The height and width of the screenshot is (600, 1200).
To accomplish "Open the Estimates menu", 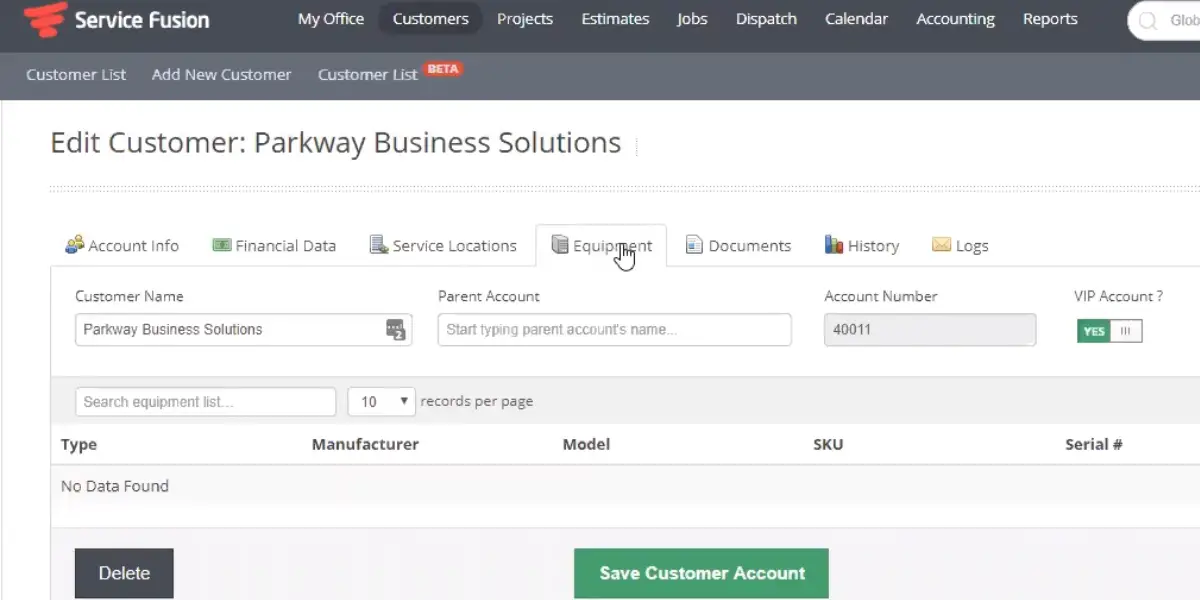I will (615, 19).
